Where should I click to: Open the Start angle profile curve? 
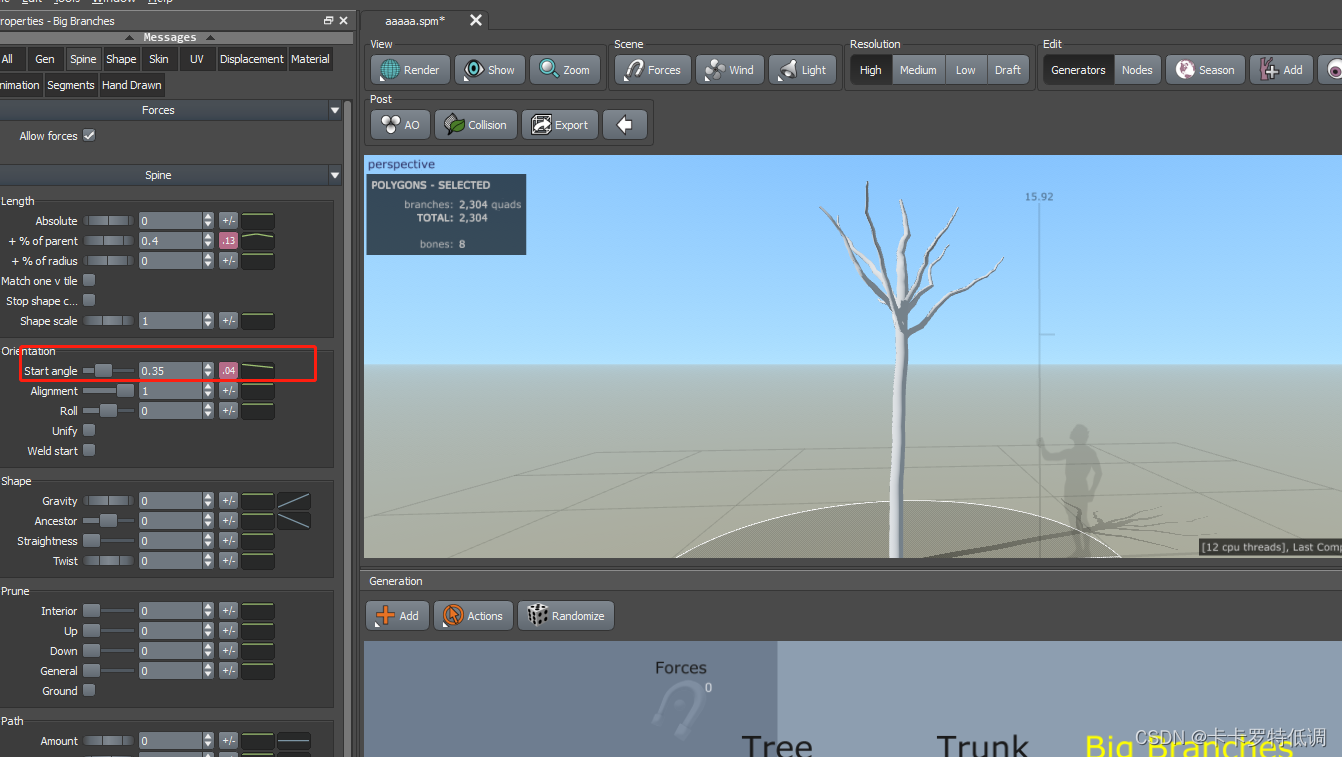[258, 371]
